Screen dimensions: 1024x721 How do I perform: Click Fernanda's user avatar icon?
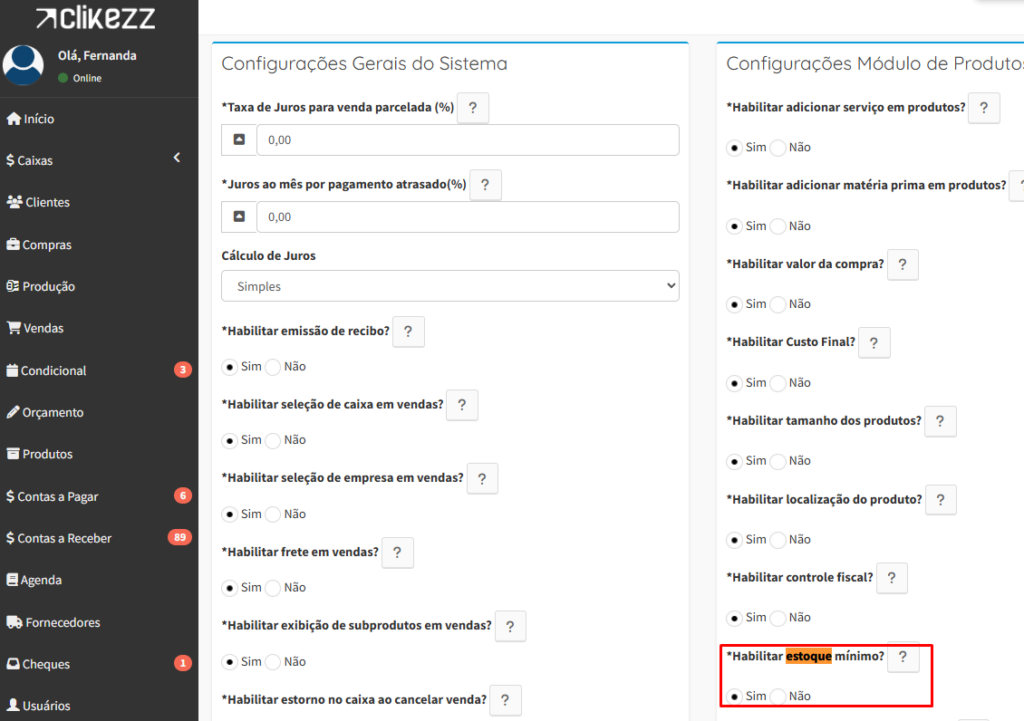click(23, 65)
